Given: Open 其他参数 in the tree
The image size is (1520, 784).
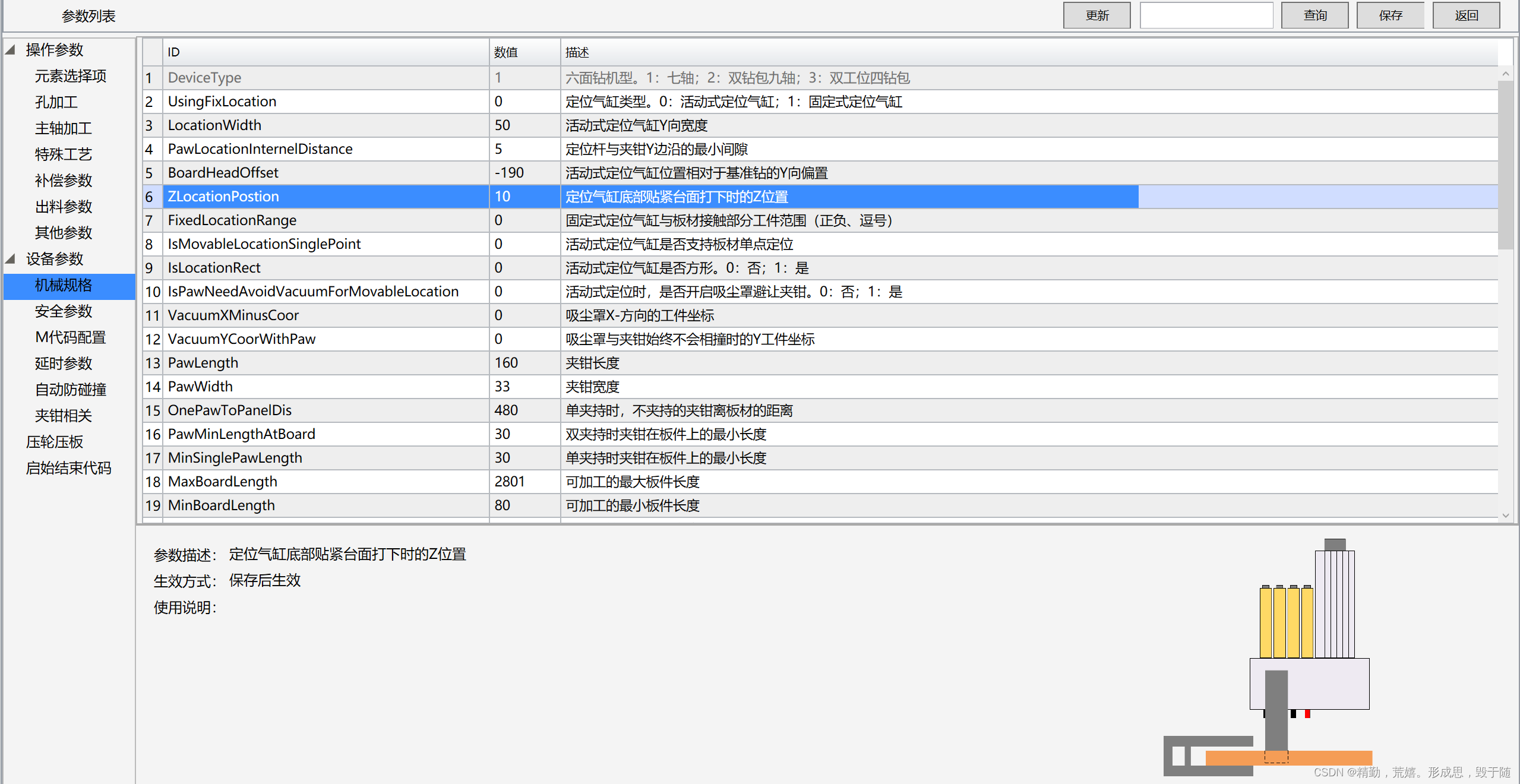Looking at the screenshot, I should point(64,233).
